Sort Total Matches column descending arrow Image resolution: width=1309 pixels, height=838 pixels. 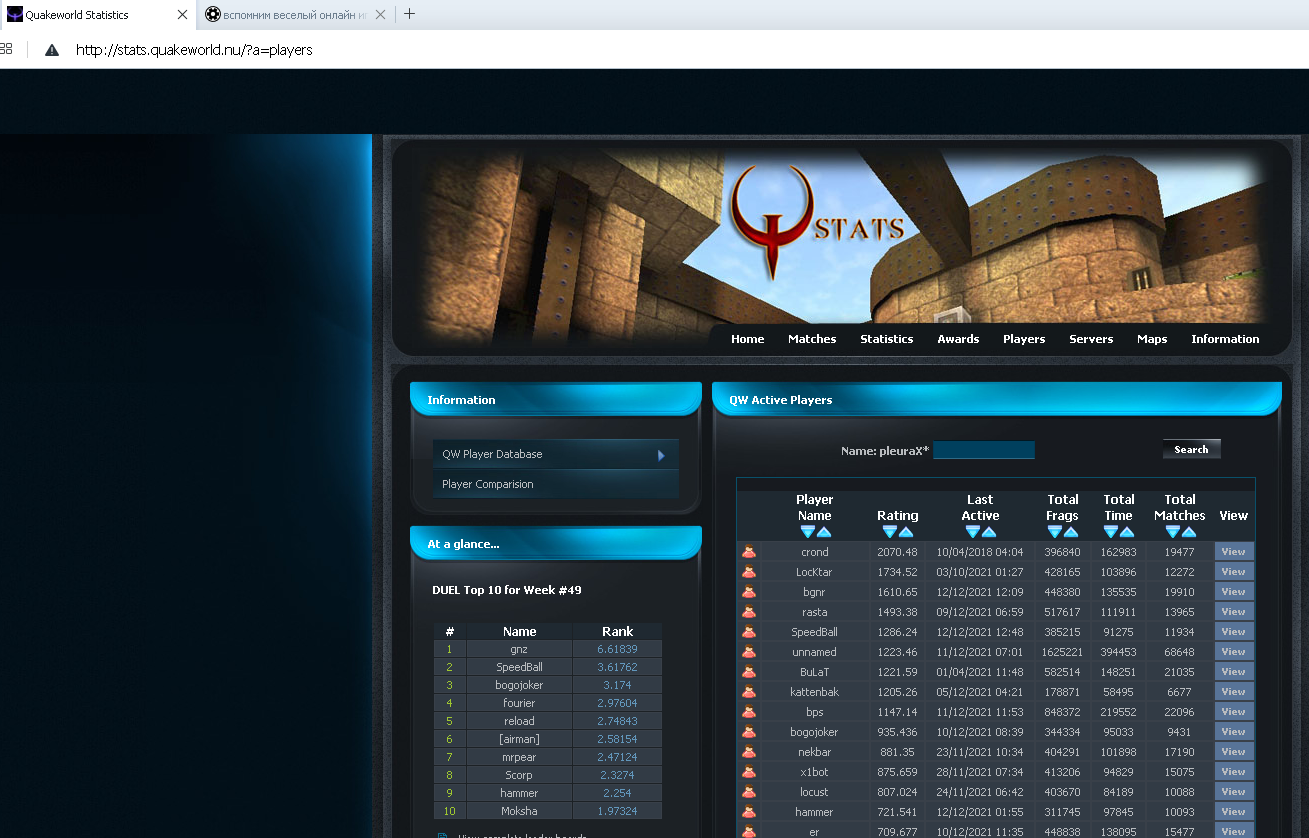1172,532
